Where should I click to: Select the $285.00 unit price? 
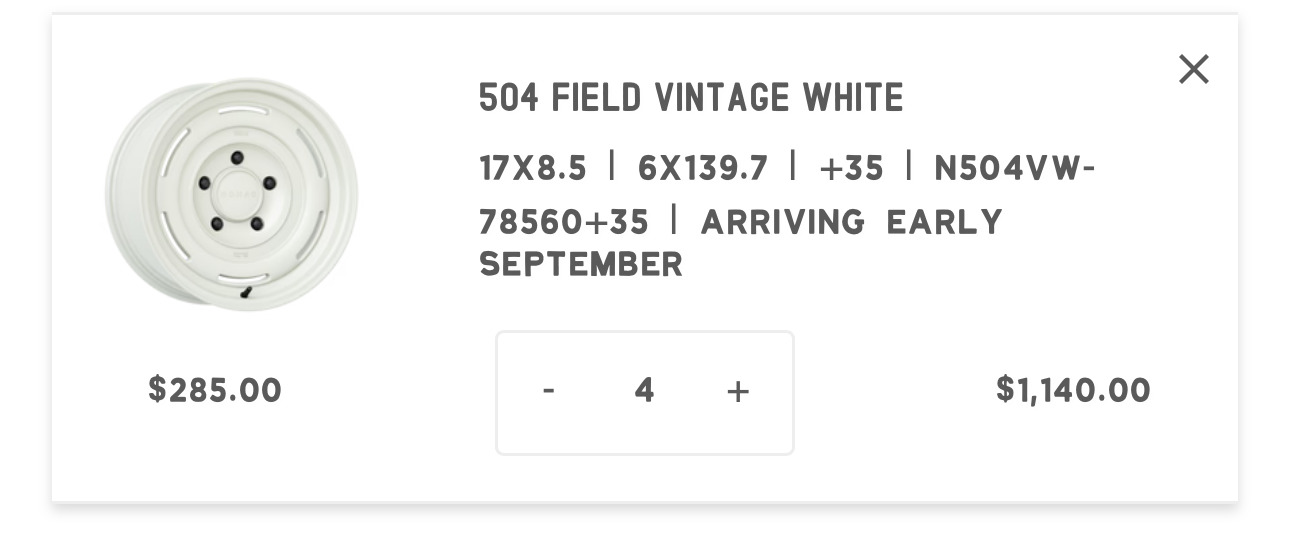215,390
